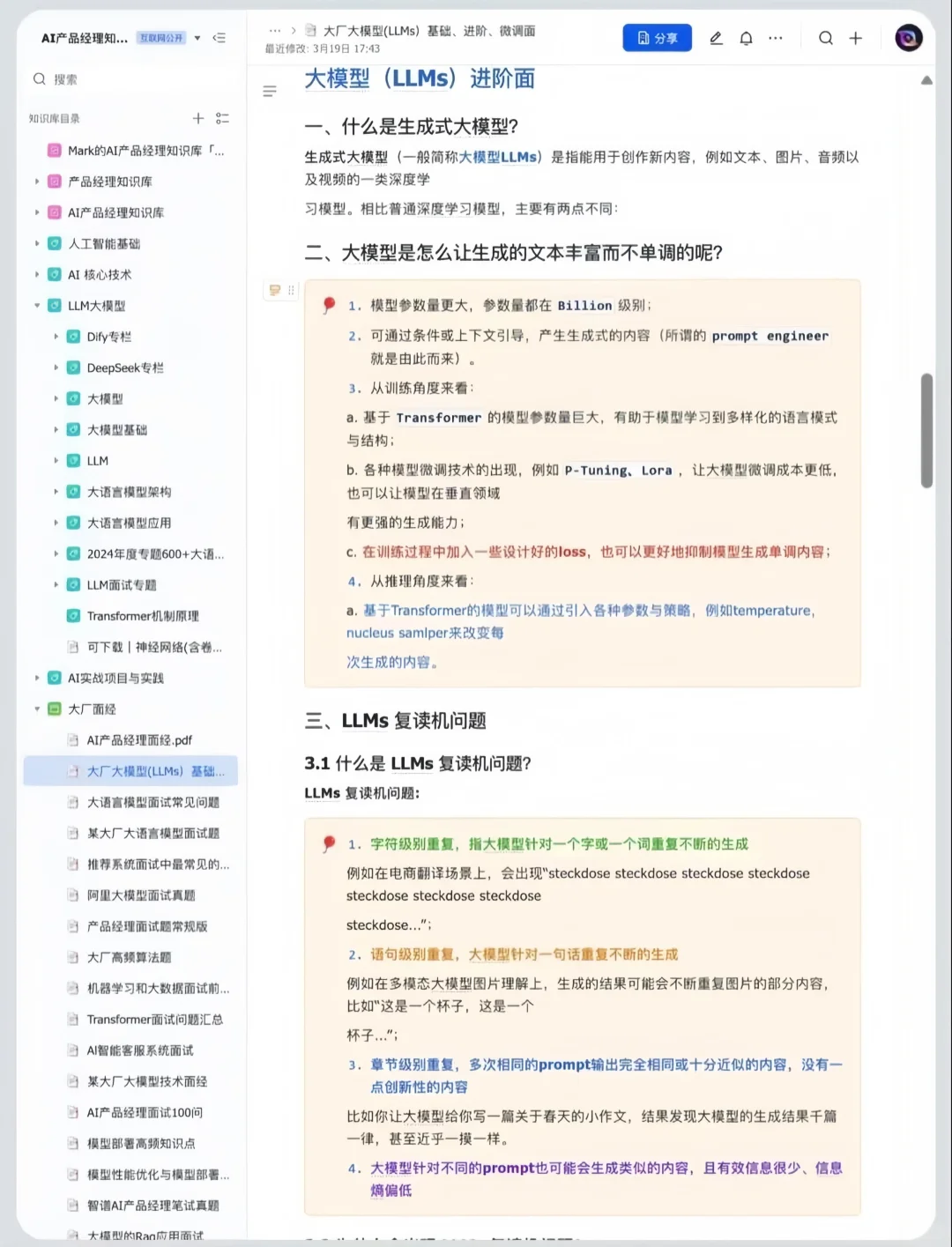Collapse the LLM大模型 section
This screenshot has width=952, height=1247.
(36, 306)
